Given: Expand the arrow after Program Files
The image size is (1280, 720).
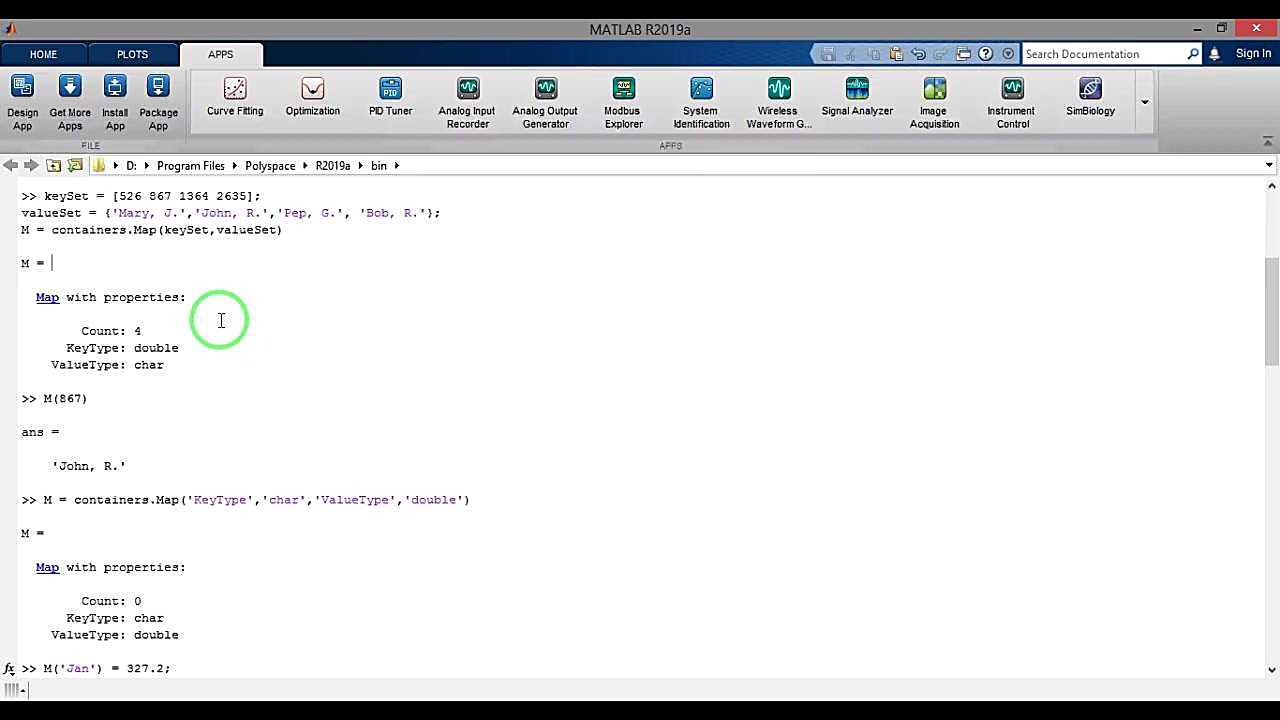Looking at the screenshot, I should click(x=234, y=165).
